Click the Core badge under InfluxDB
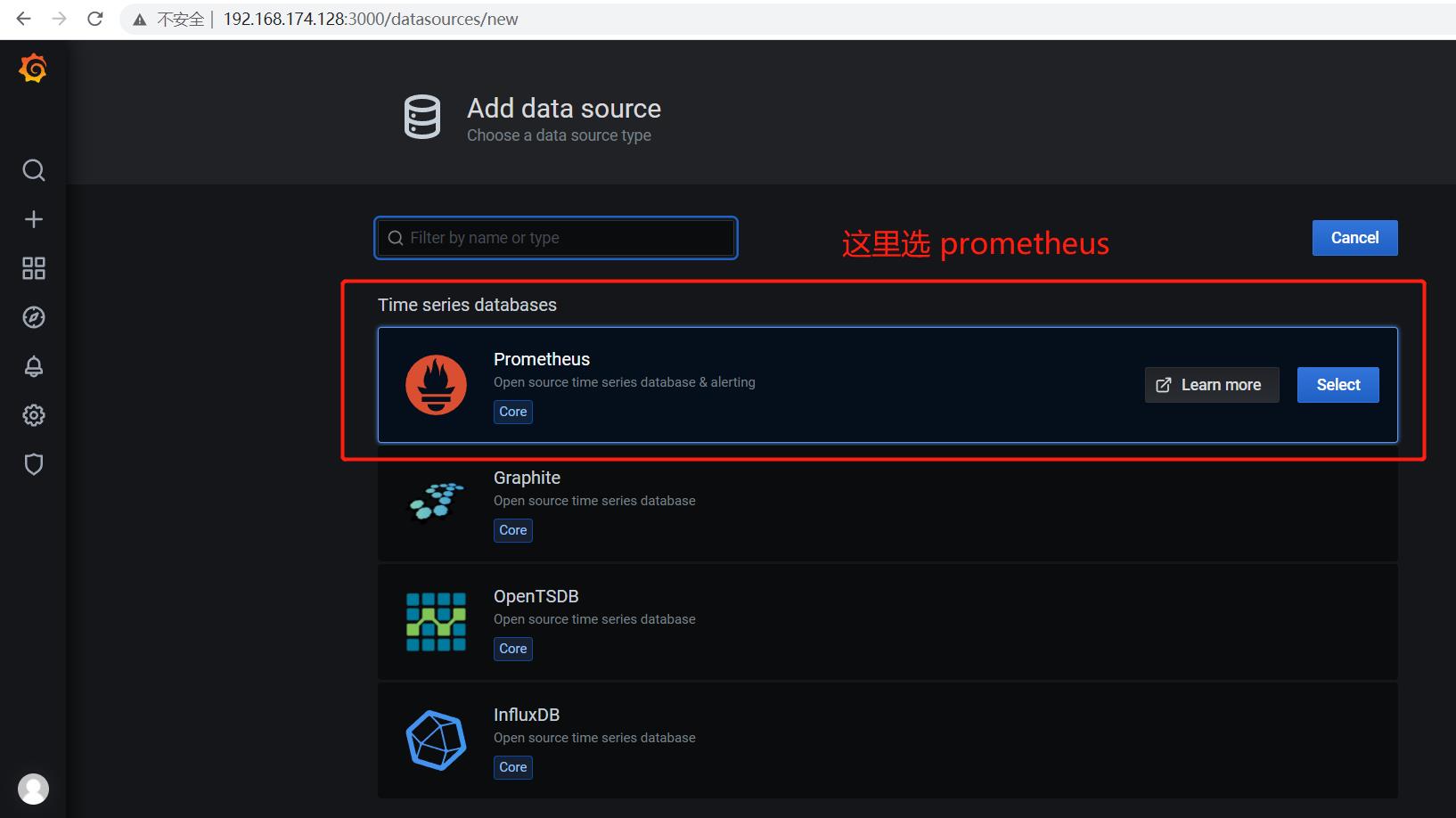 click(x=513, y=767)
